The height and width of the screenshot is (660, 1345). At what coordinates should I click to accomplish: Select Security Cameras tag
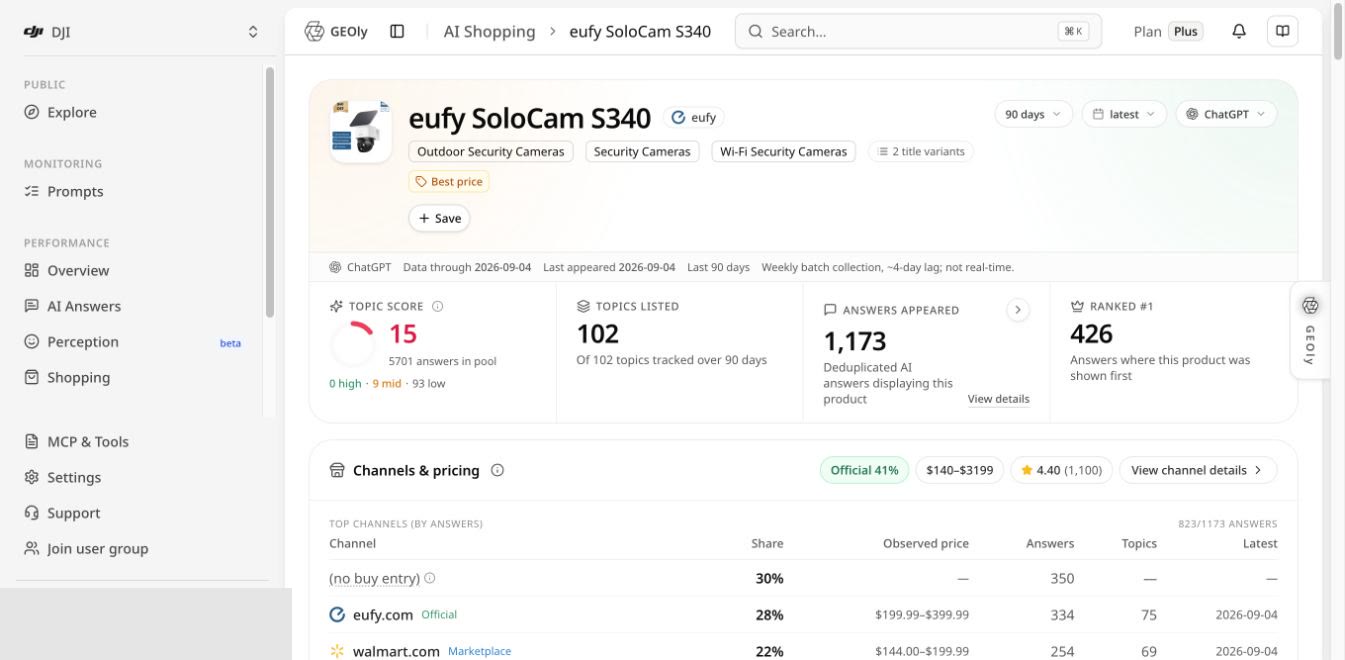[642, 152]
